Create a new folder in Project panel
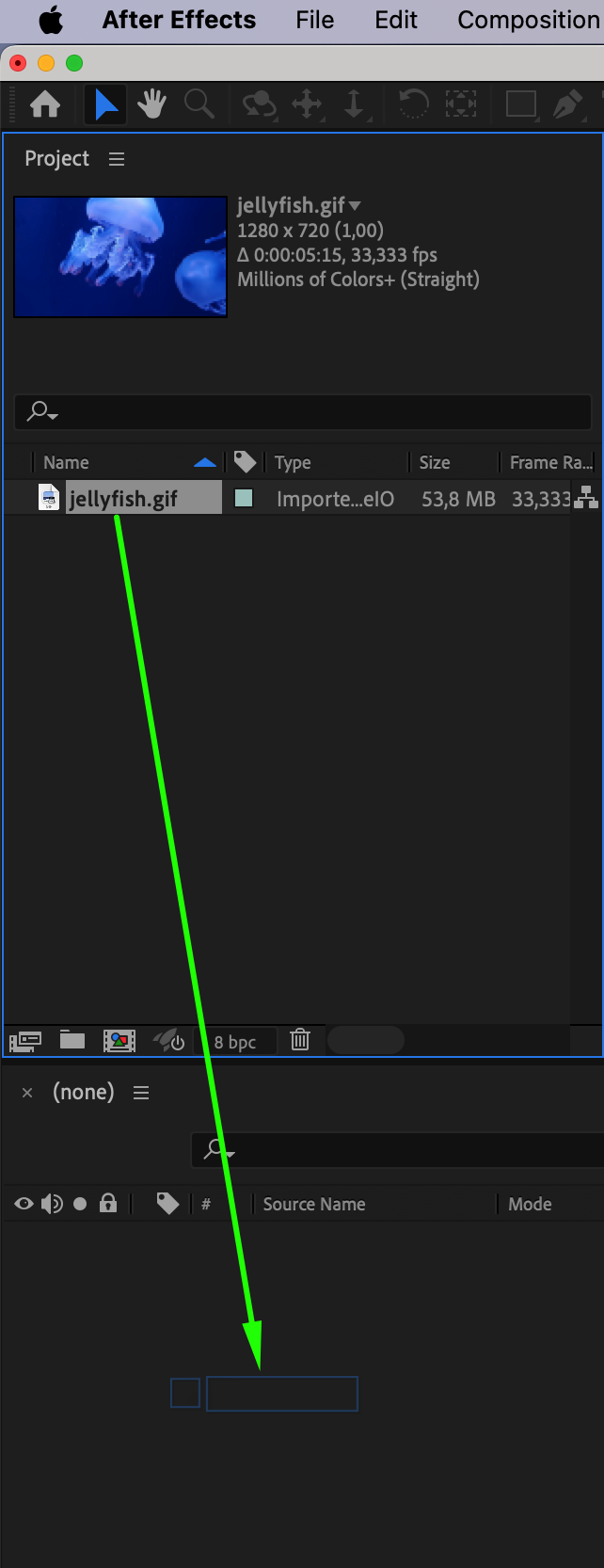The image size is (604, 1568). tap(72, 1040)
